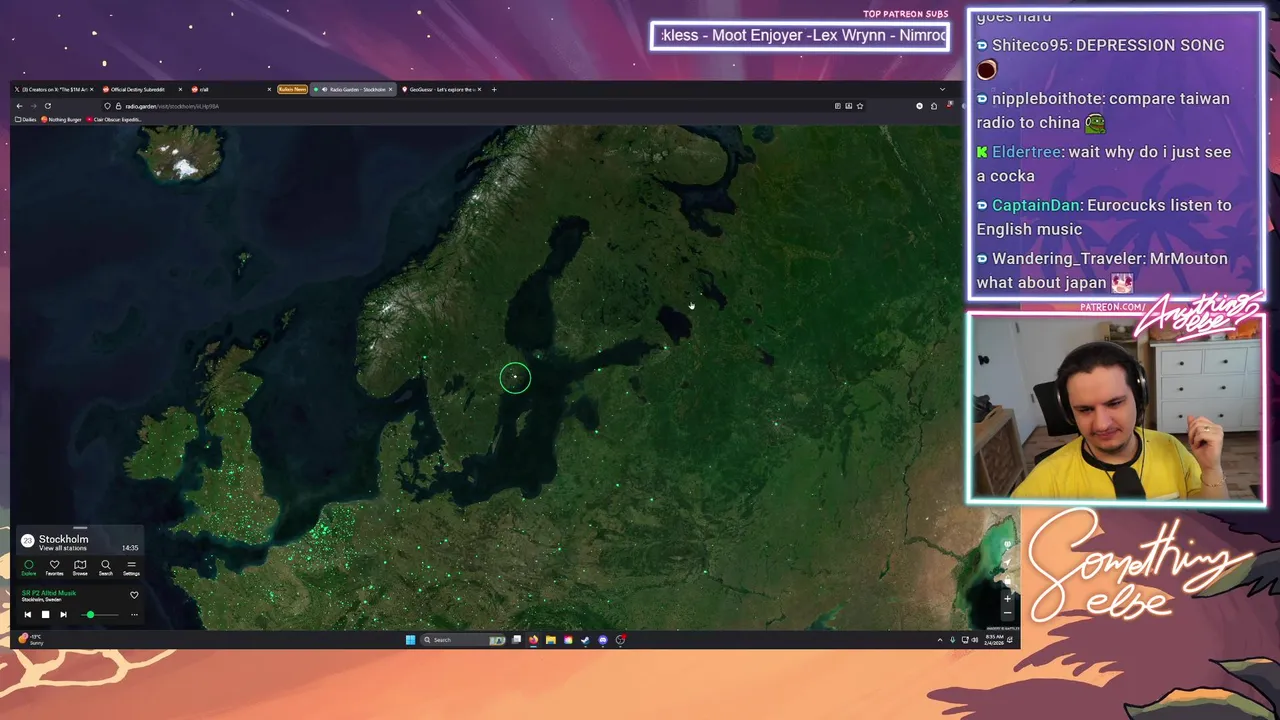
Task: Go forward in browser history
Action: (33, 106)
